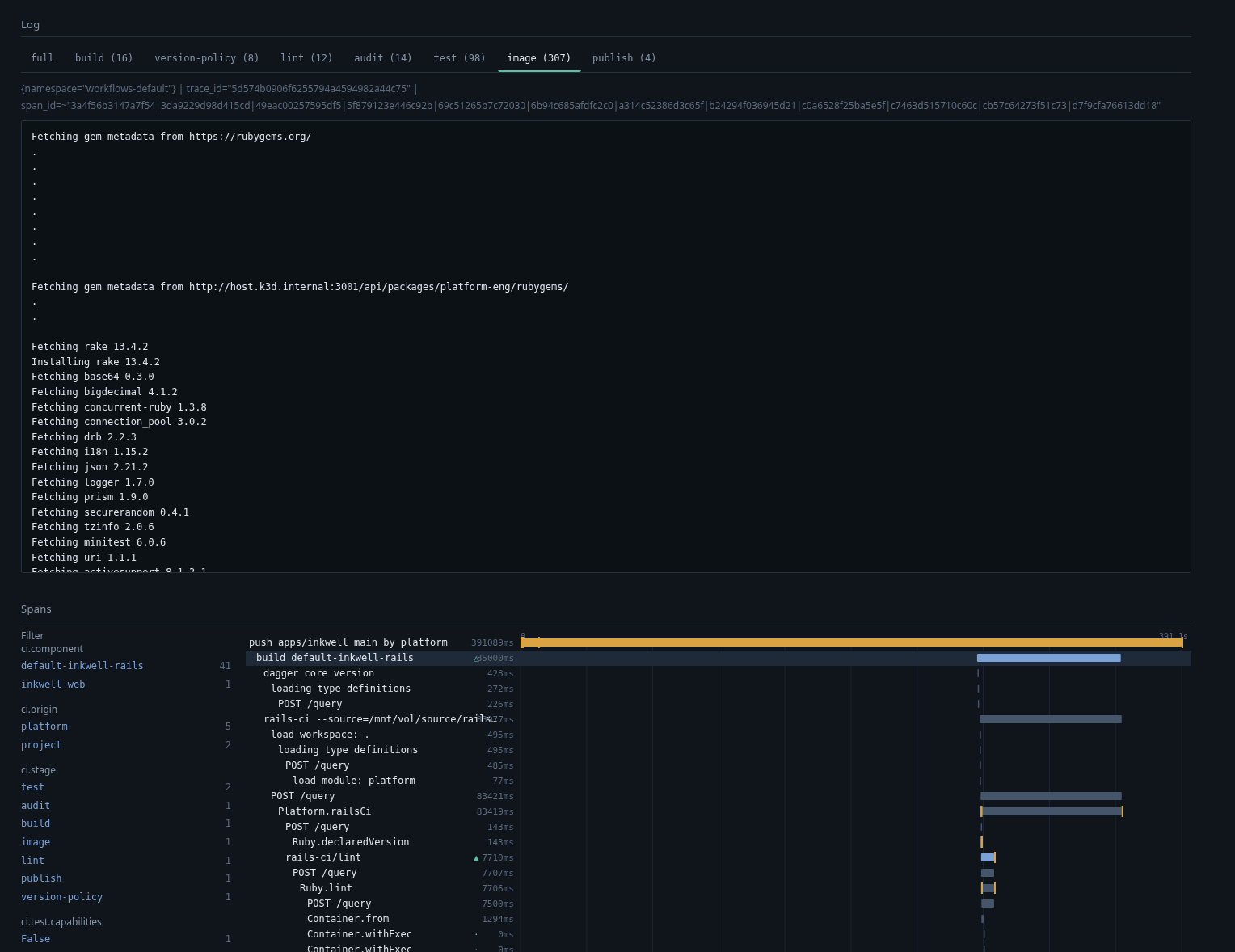
Task: Click the Platform.railsCi timeline bar
Action: coord(1052,811)
